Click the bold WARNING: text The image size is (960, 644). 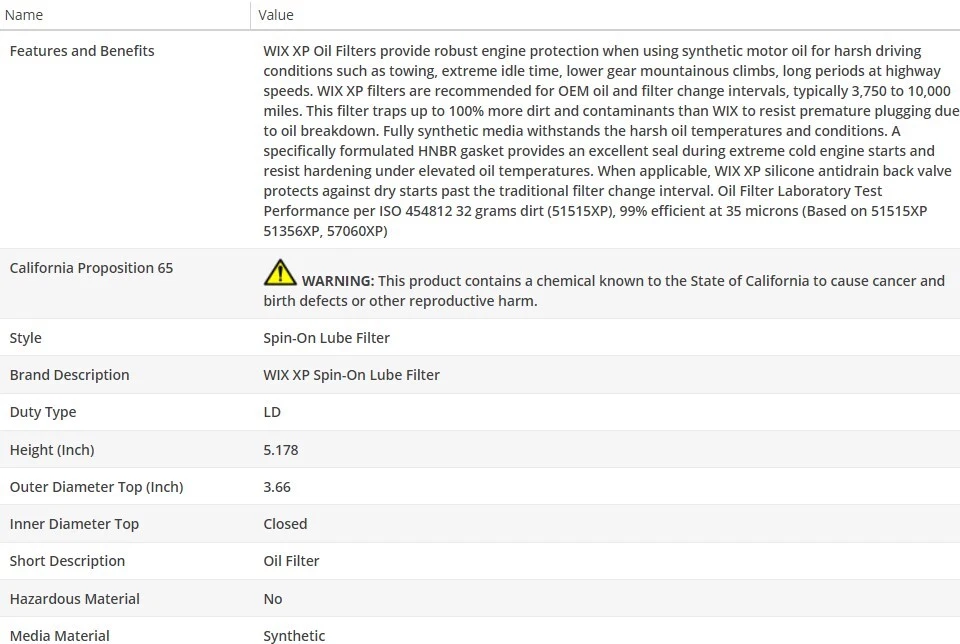[x=338, y=281]
